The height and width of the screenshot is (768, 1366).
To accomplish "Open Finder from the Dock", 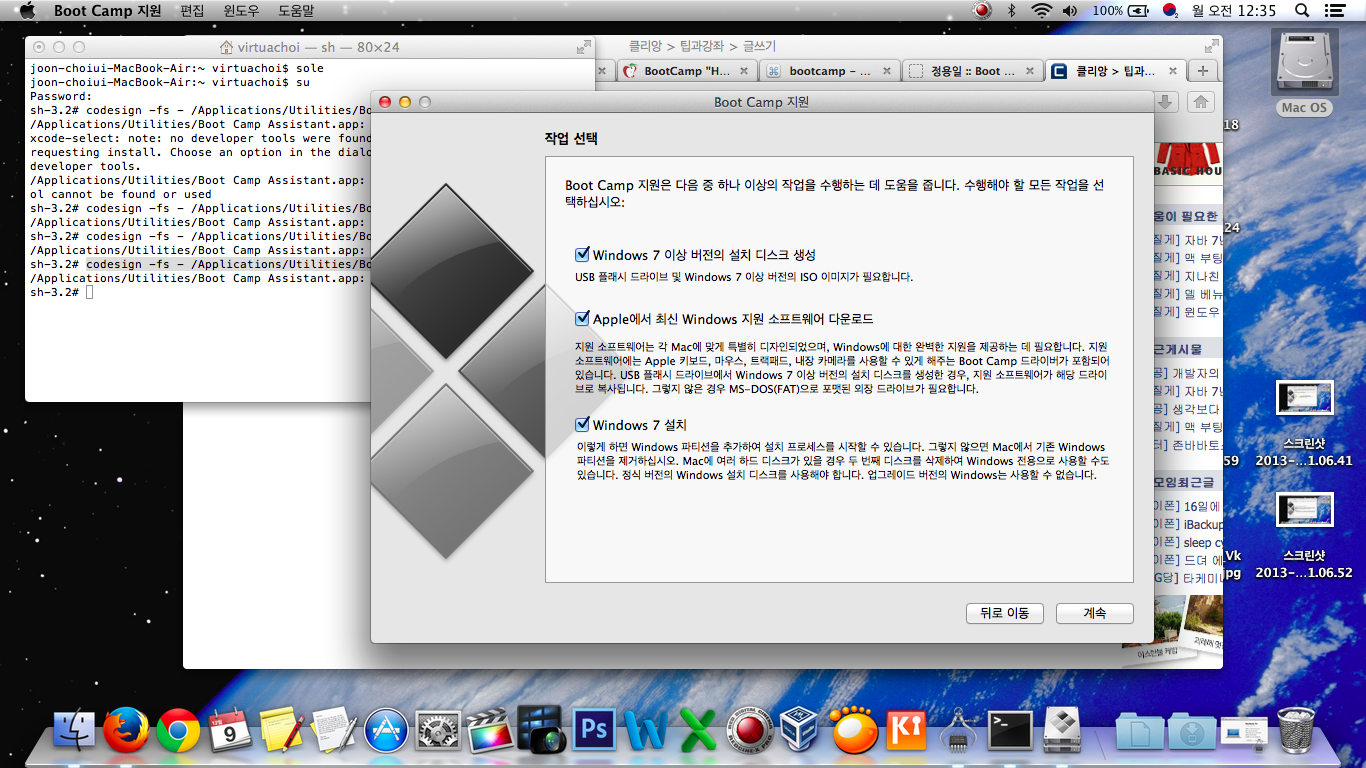I will (73, 730).
